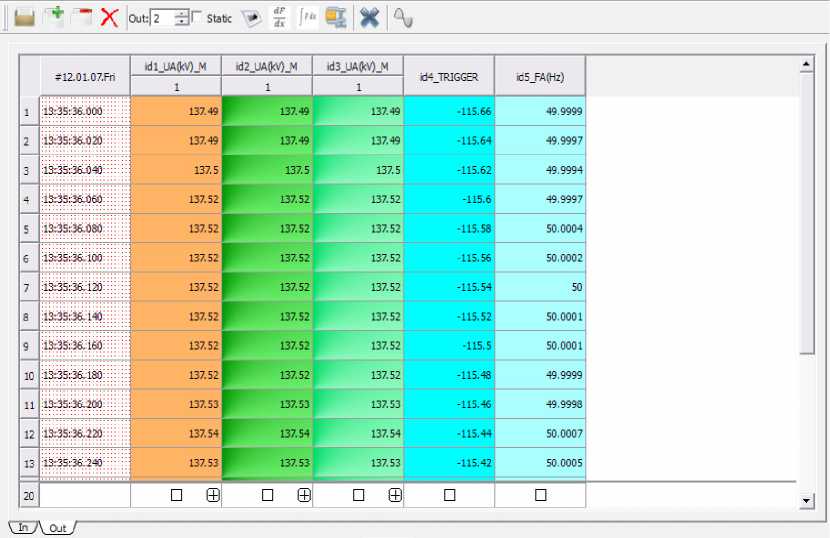This screenshot has width=830, height=538.
Task: Expand plus box under id2_UA(kV)_M column
Action: tap(304, 495)
